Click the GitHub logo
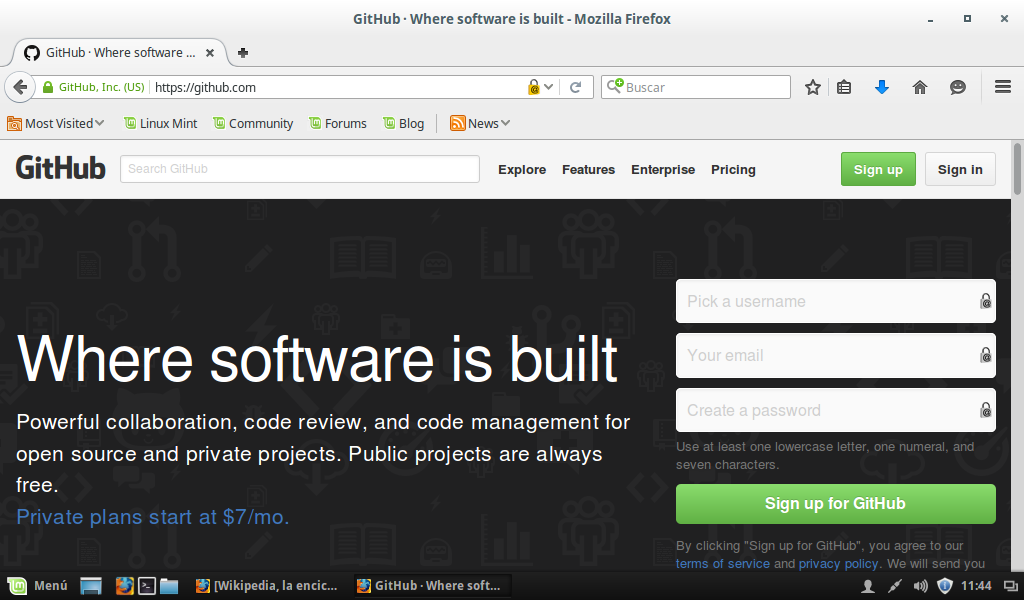The width and height of the screenshot is (1024, 600). [60, 168]
